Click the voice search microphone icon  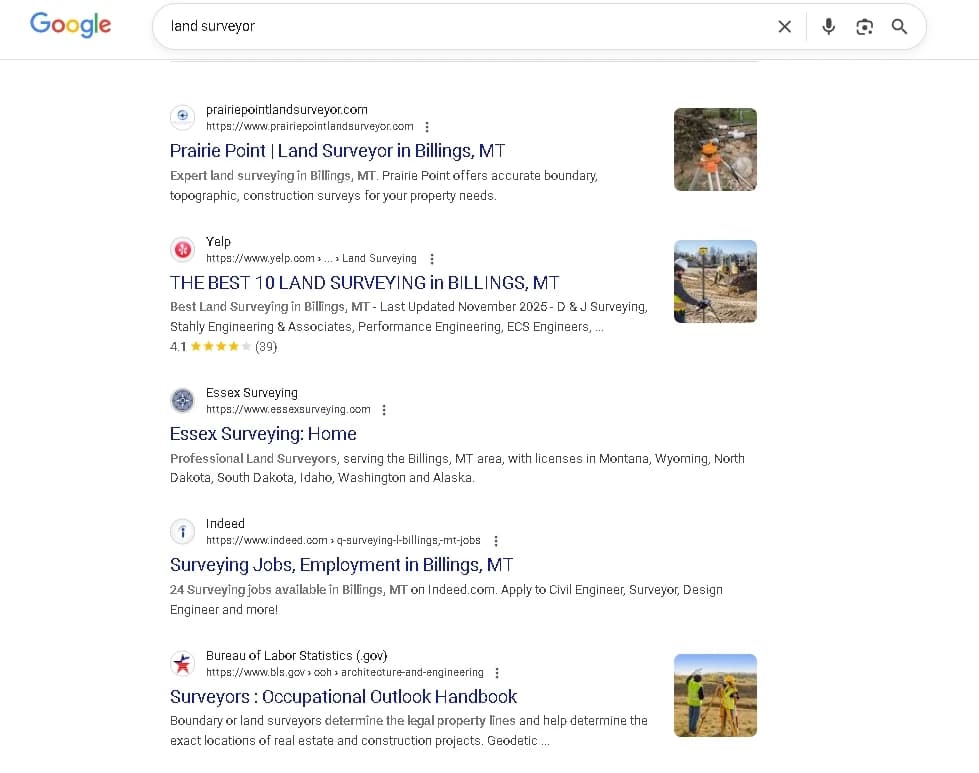[x=828, y=26]
